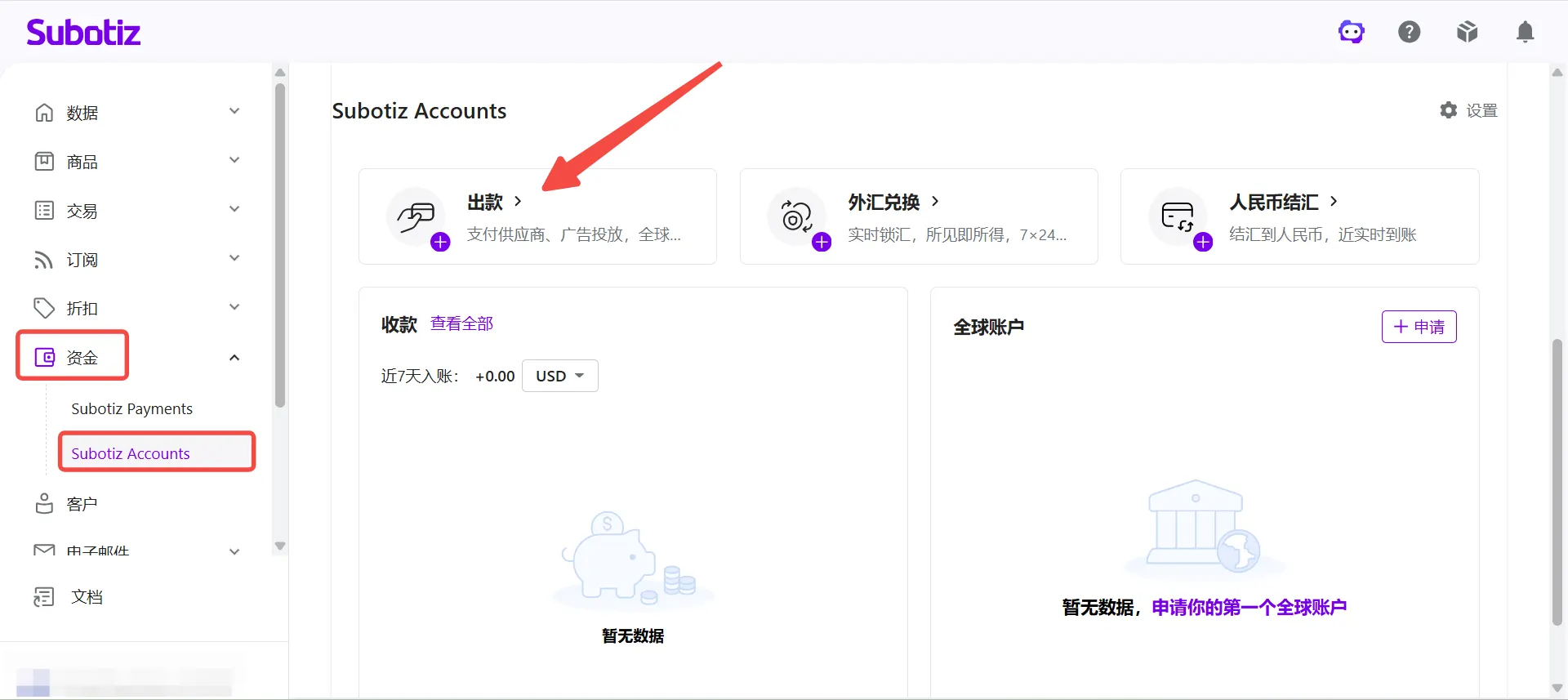Image resolution: width=1568 pixels, height=700 pixels.
Task: Select 订阅 in the sidebar menu
Action: tap(82, 260)
